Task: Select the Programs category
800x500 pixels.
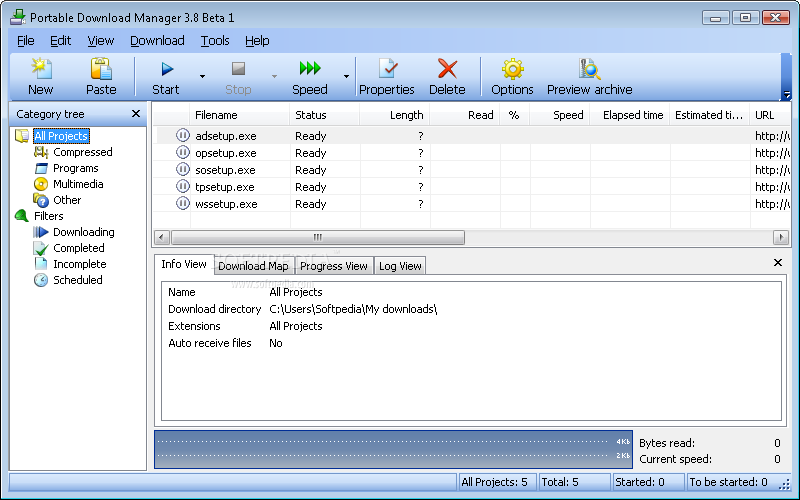Action: coord(76,168)
